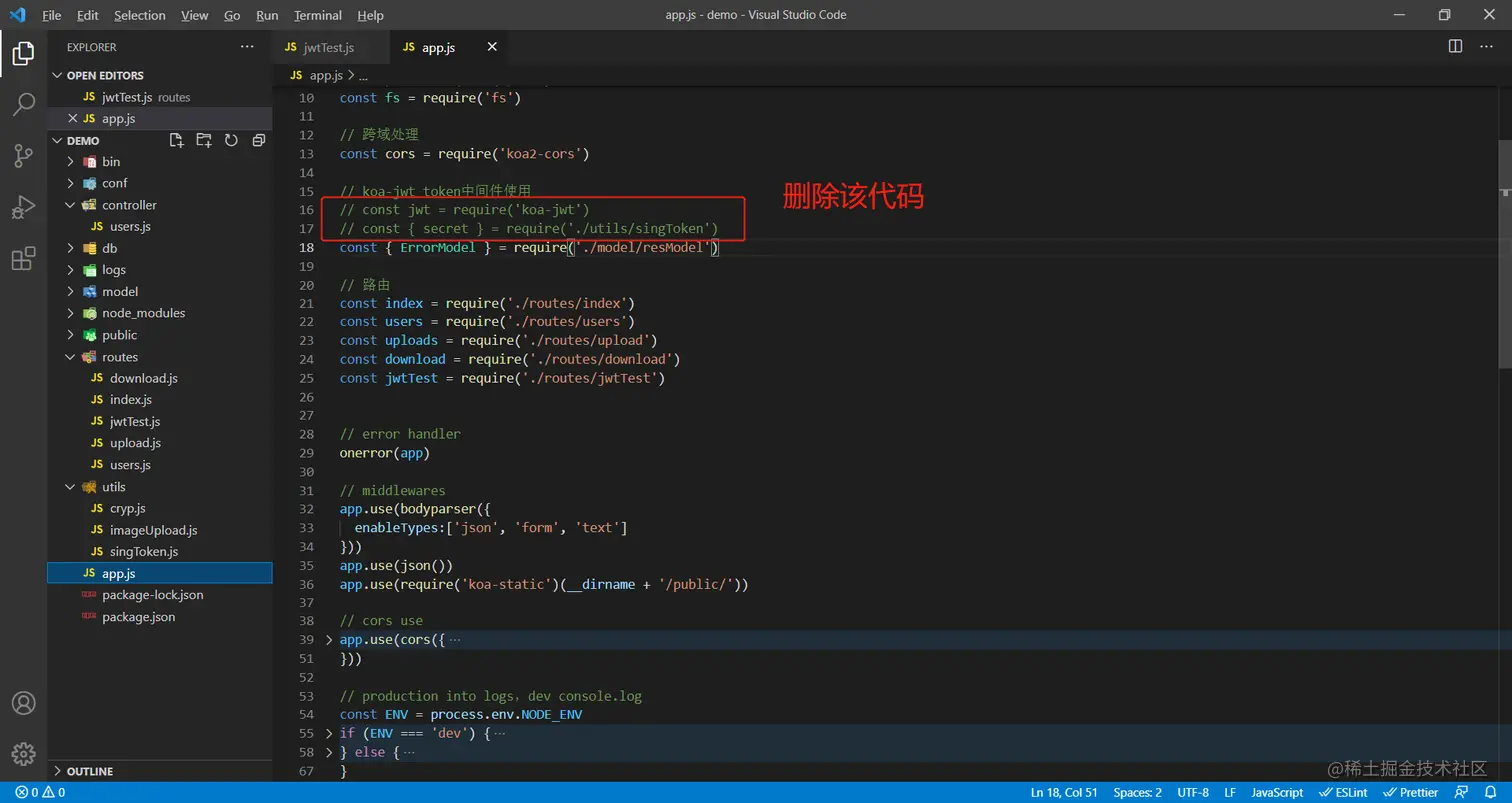Image resolution: width=1512 pixels, height=803 pixels.
Task: Open the Explorer view in activity bar
Action: (x=24, y=54)
